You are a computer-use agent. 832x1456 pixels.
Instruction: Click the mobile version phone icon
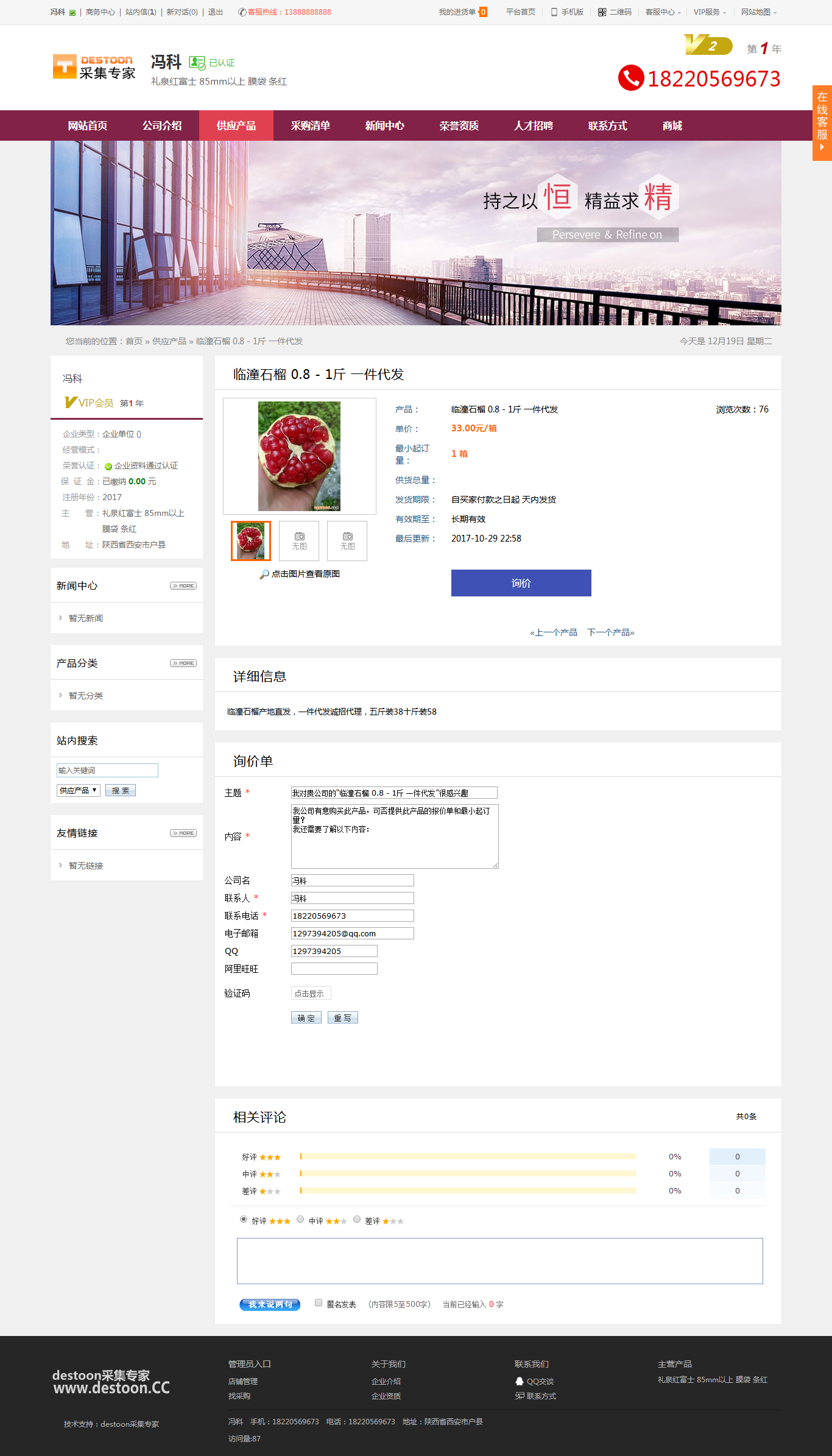554,12
